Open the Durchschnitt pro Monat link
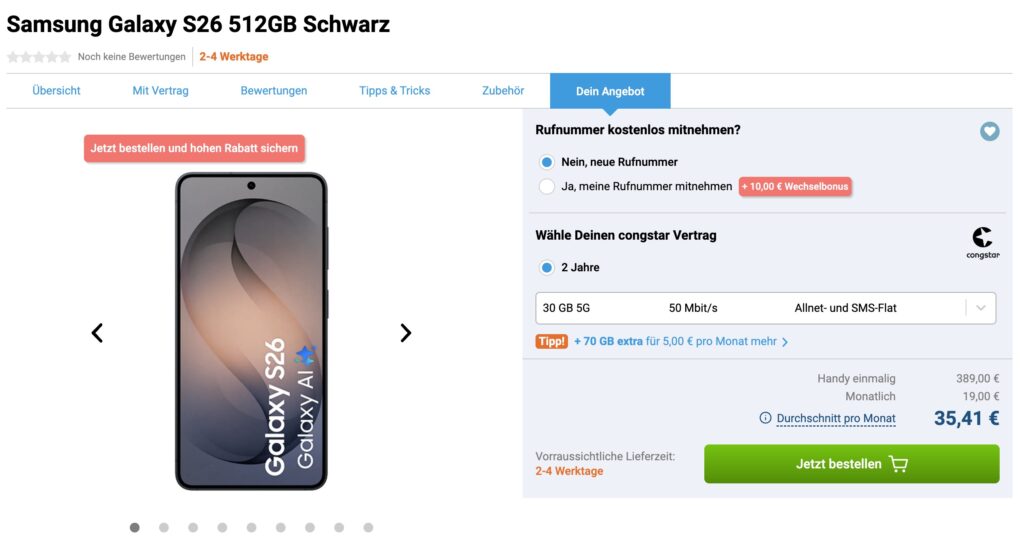The image size is (1024, 558). tap(836, 419)
